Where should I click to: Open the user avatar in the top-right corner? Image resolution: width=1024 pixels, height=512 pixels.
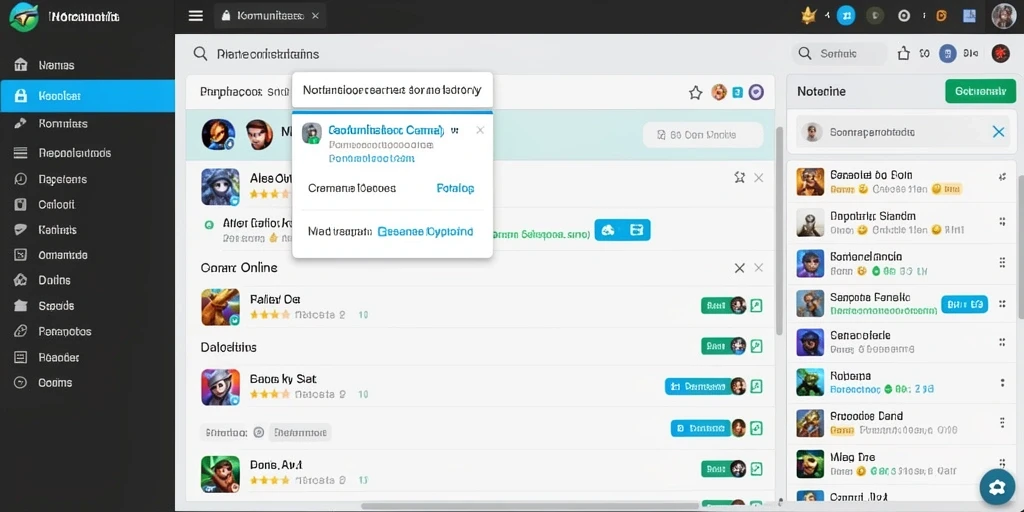click(x=1004, y=16)
